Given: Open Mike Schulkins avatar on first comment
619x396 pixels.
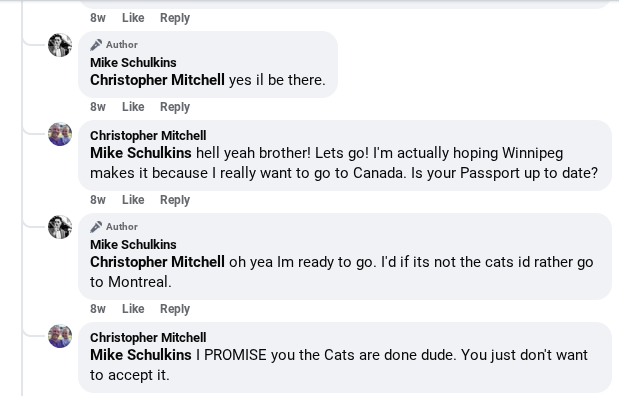Looking at the screenshot, I should click(x=60, y=45).
